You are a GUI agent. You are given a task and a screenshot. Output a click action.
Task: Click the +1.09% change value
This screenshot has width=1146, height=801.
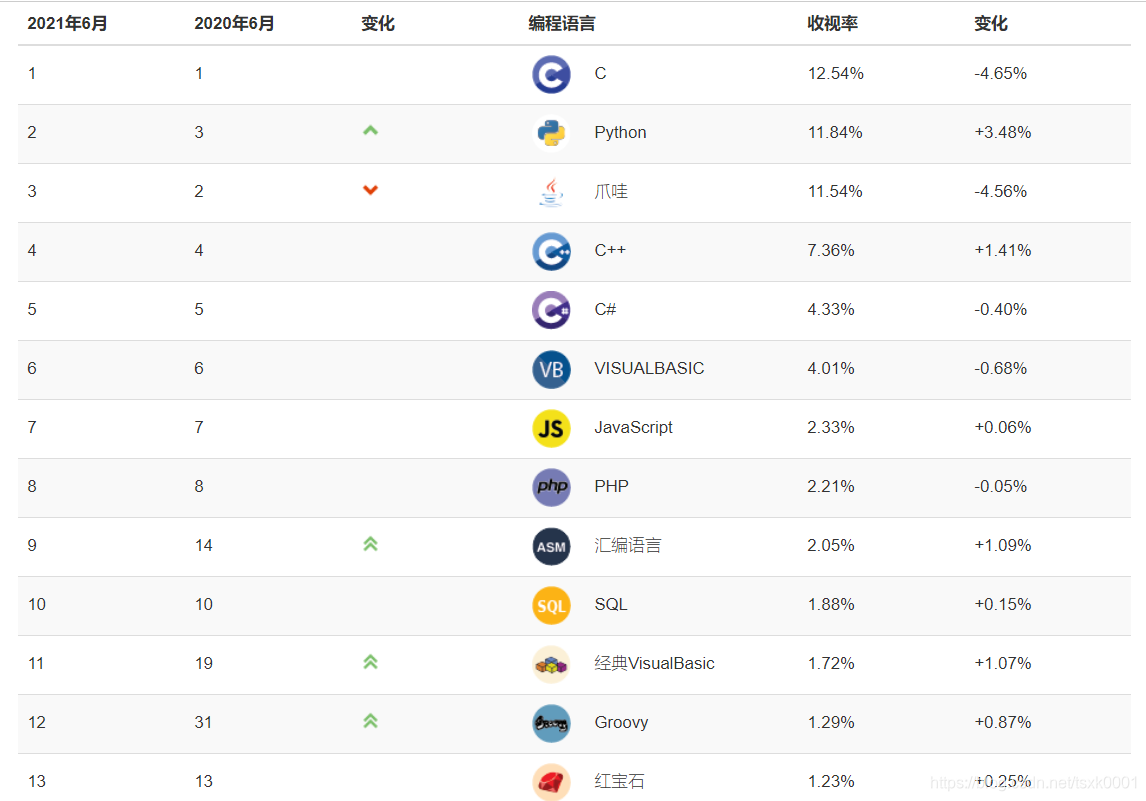tap(1002, 545)
